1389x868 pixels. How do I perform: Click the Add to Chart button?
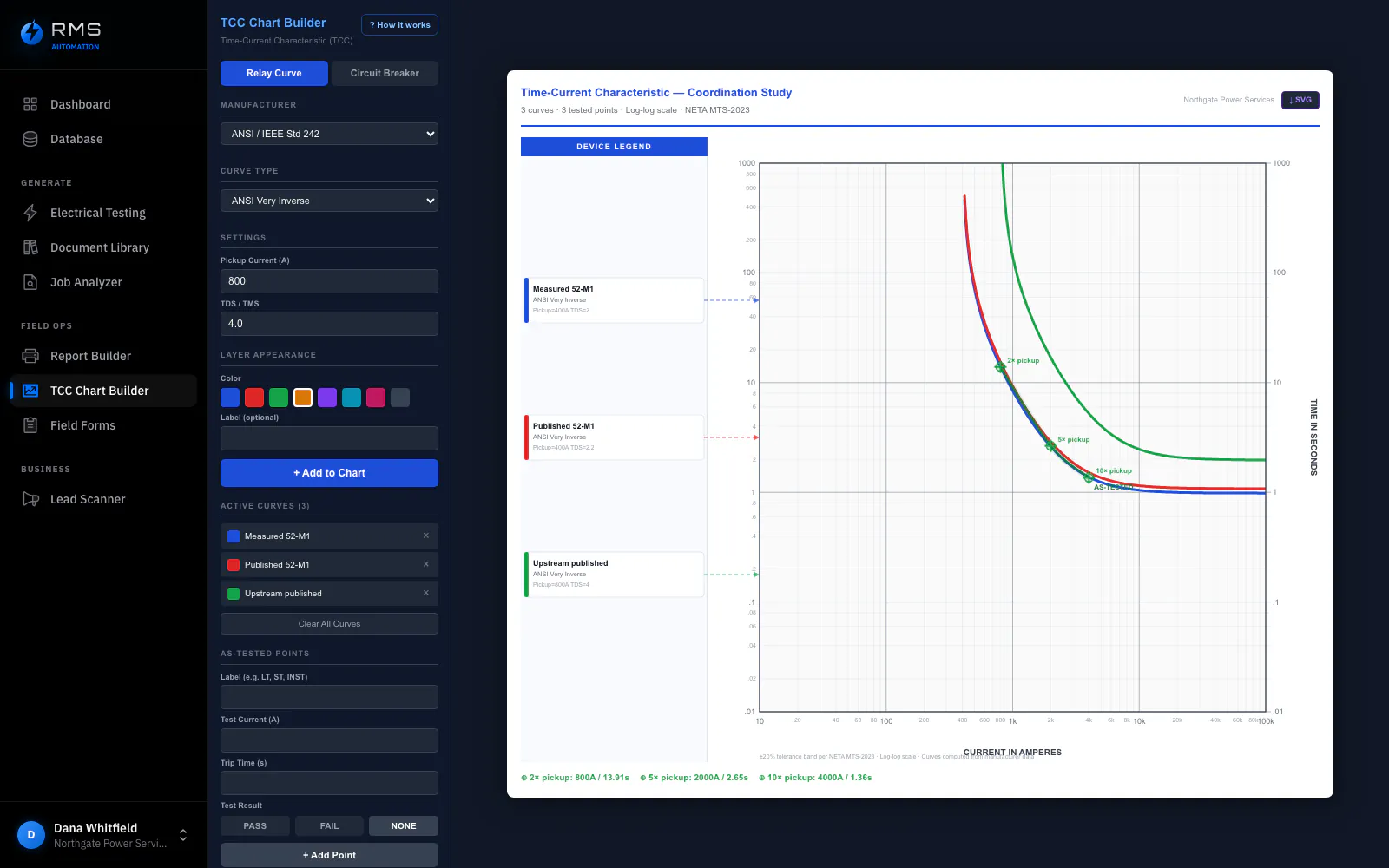click(x=329, y=473)
